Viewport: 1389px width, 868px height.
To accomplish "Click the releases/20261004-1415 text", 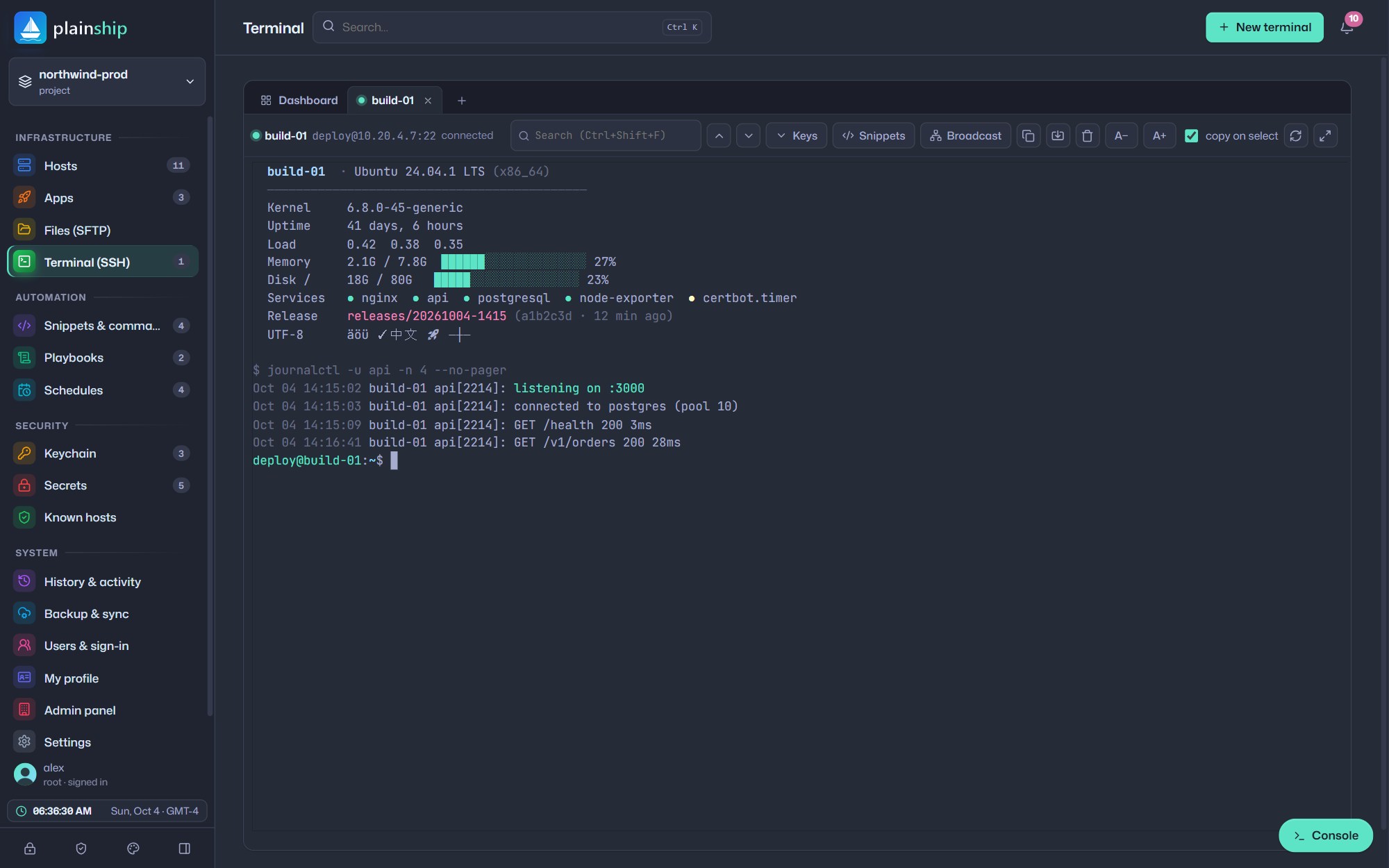I will 426,316.
